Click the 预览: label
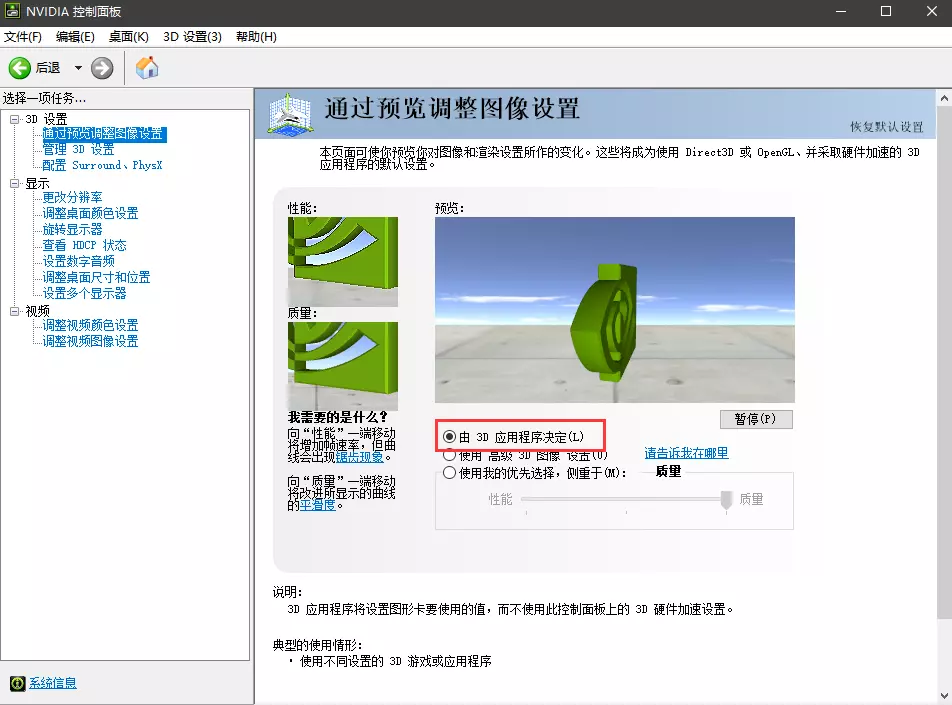952x705 pixels. coord(450,208)
